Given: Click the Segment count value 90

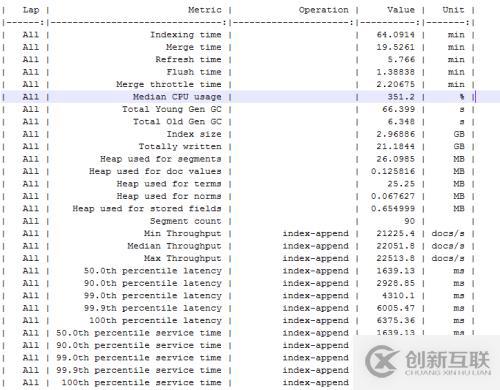Looking at the screenshot, I should pos(409,221).
